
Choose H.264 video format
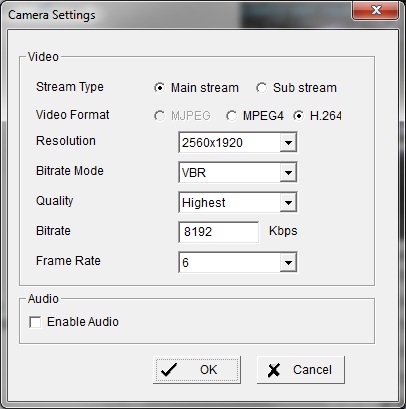(298, 116)
